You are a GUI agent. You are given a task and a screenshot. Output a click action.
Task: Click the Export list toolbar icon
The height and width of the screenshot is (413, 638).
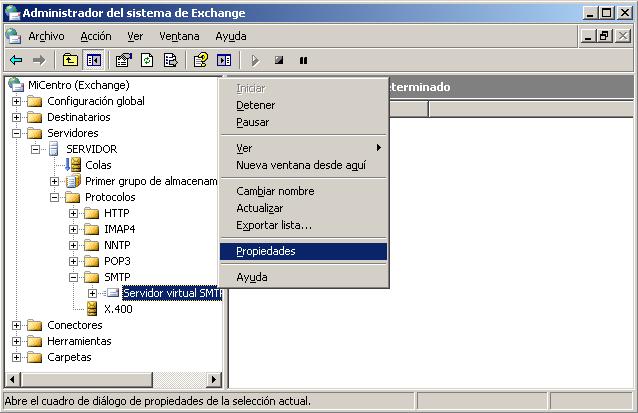[x=170, y=60]
